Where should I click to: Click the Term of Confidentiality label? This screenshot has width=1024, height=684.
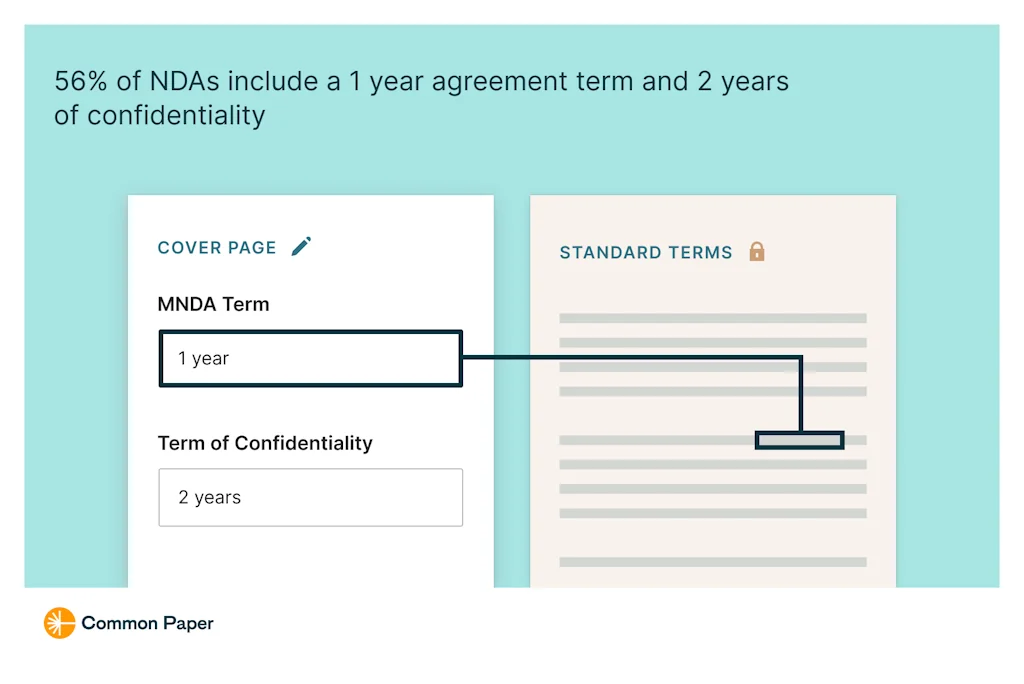tap(265, 443)
